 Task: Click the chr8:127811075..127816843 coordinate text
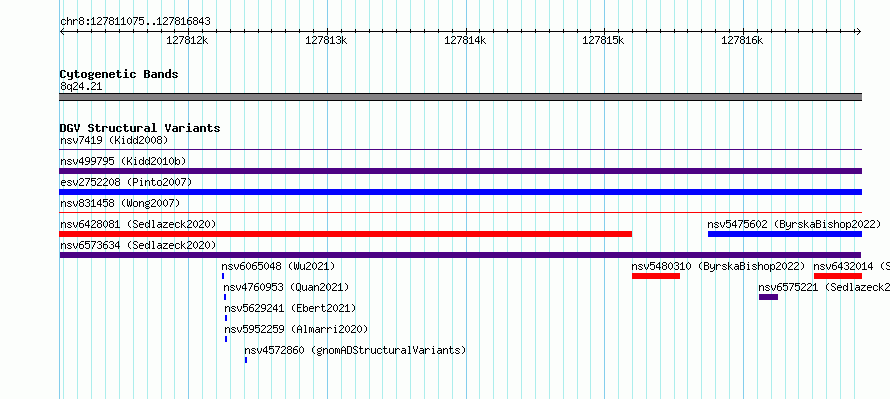135,22
